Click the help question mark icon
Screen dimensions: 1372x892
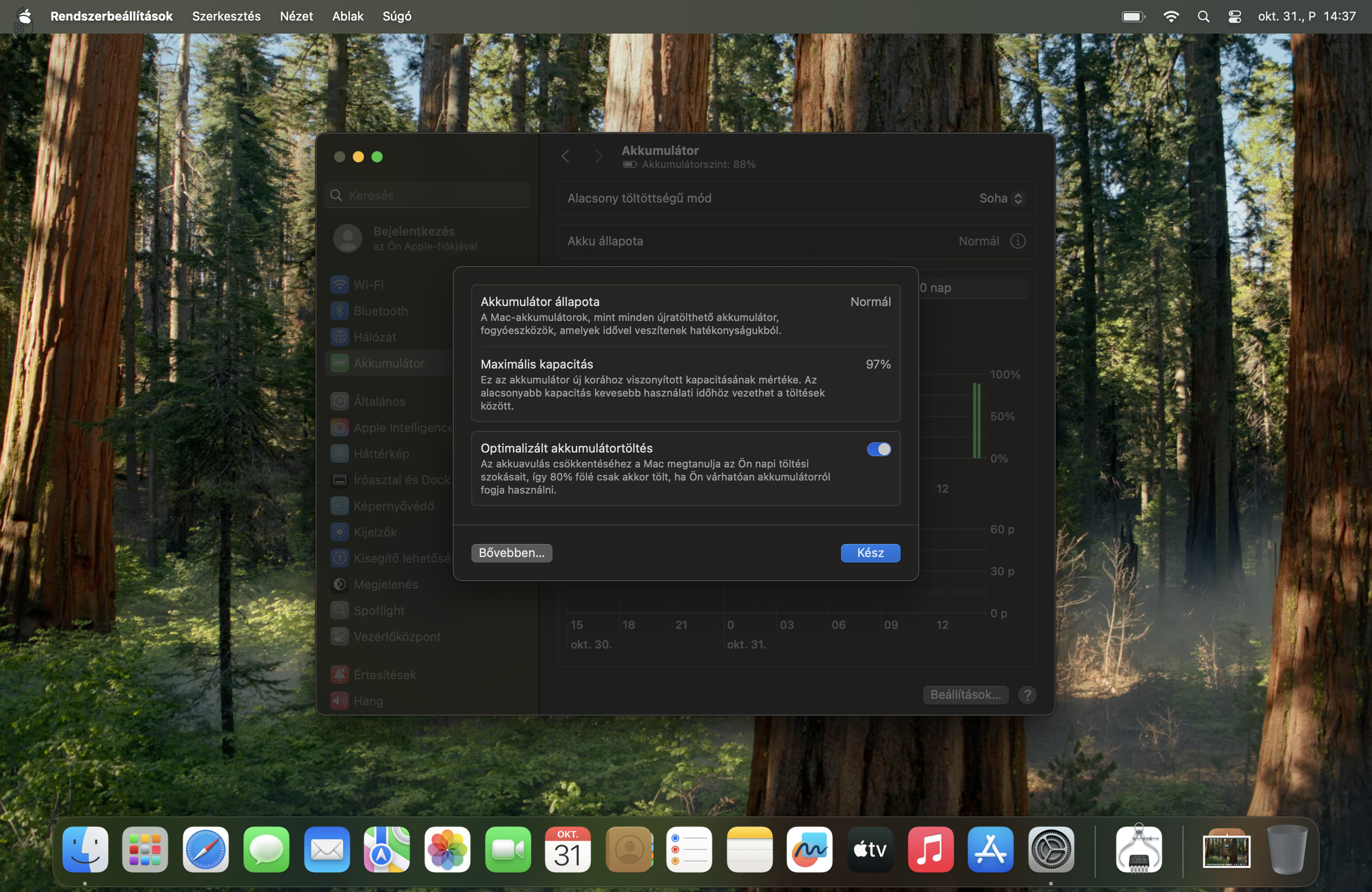(1027, 694)
